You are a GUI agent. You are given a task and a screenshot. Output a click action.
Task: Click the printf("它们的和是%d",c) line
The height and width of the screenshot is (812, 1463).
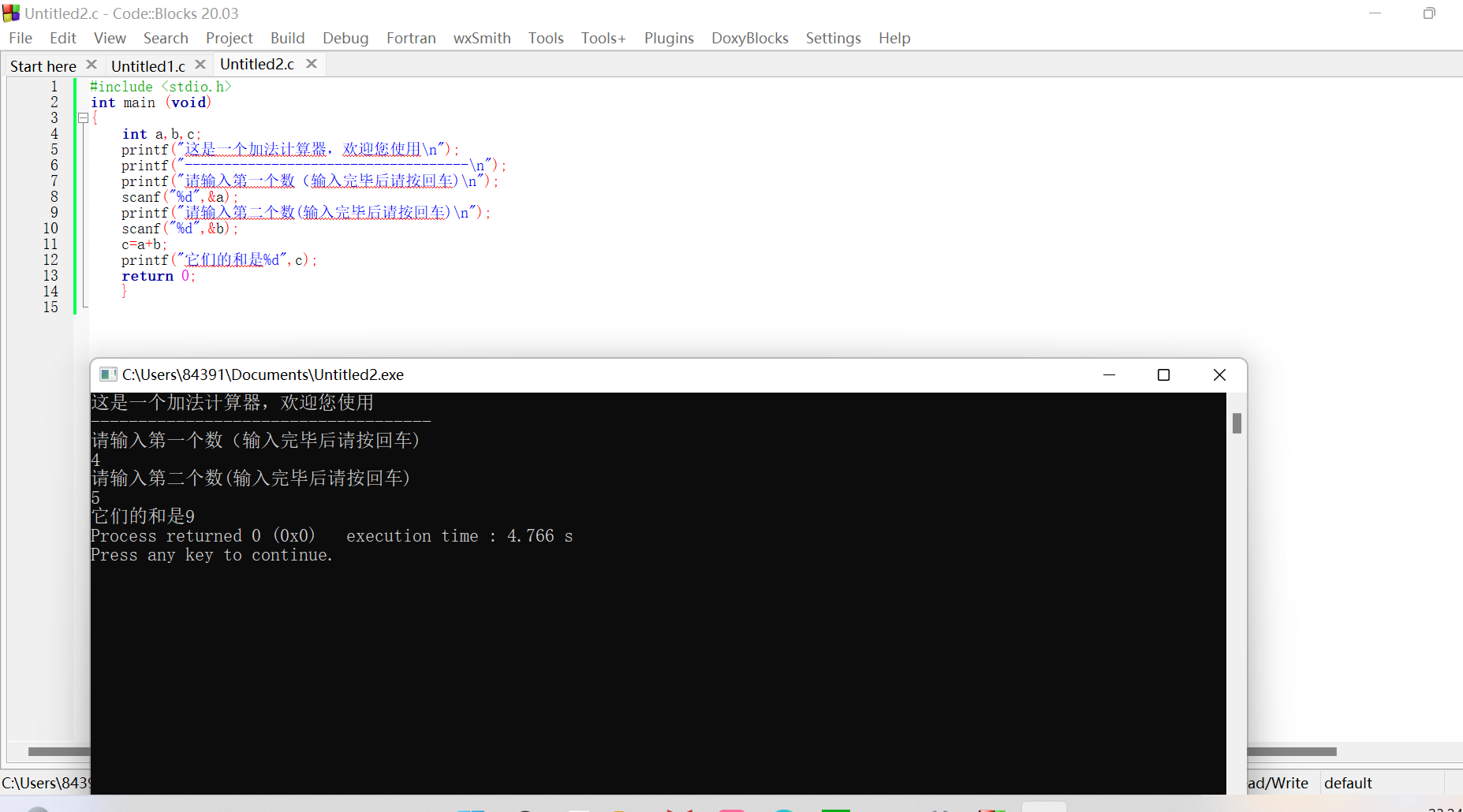[219, 260]
